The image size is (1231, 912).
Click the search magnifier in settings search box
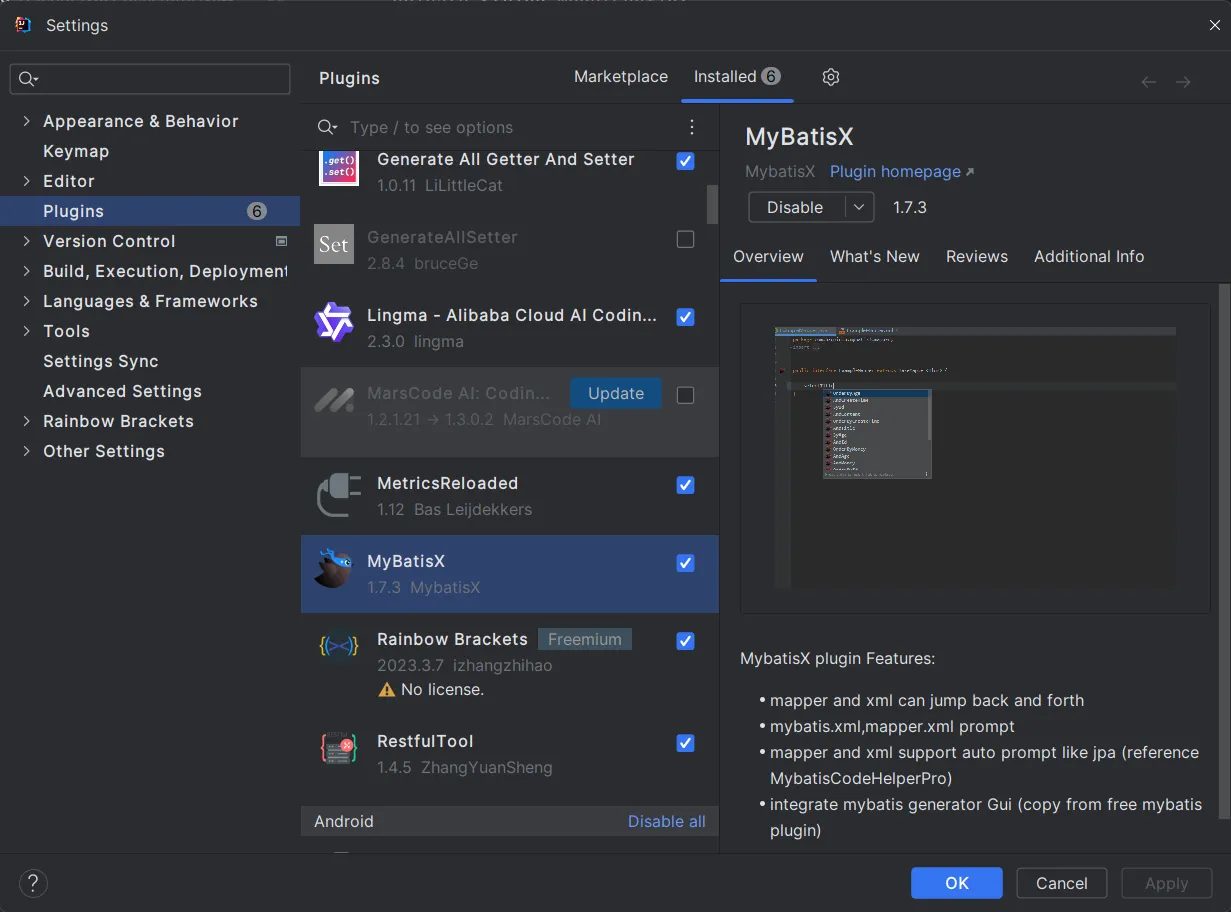click(x=28, y=79)
